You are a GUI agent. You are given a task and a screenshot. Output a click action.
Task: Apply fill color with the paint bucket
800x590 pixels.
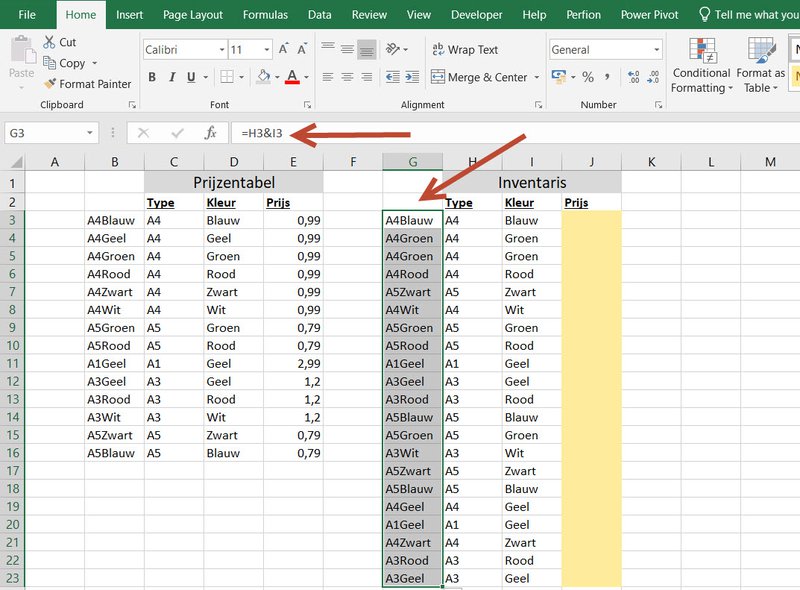(263, 77)
